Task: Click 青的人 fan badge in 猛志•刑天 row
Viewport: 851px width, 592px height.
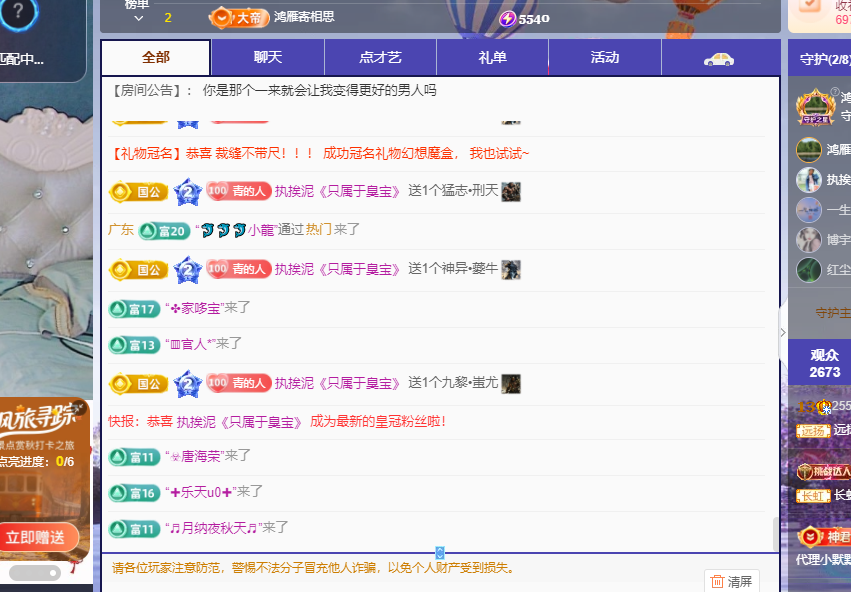Action: [x=239, y=191]
